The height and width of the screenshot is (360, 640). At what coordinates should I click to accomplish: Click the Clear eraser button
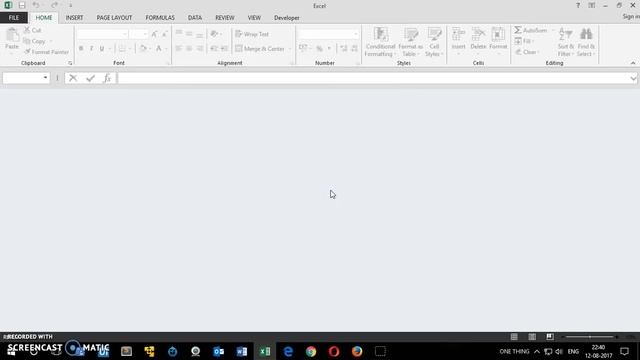point(527,52)
